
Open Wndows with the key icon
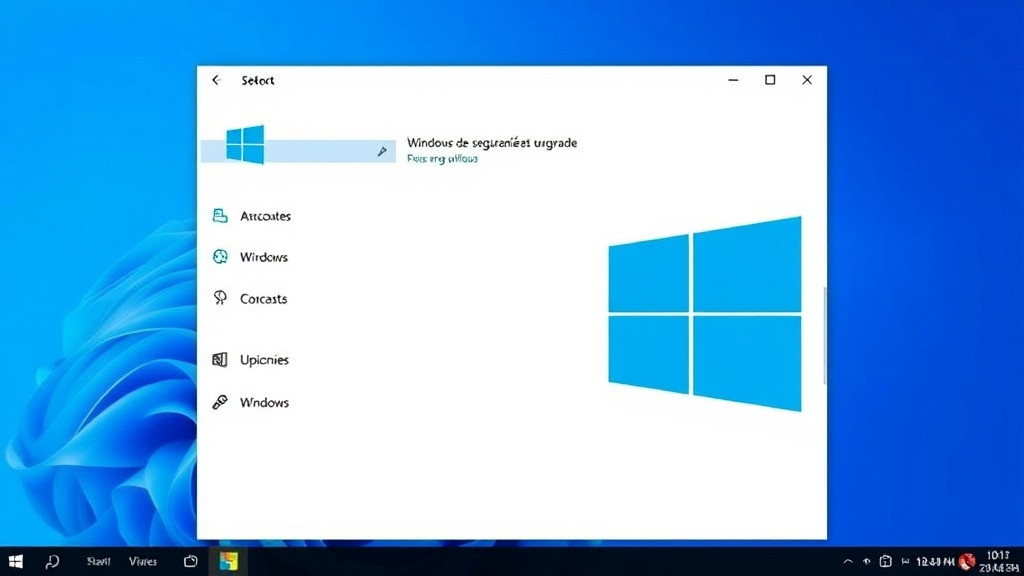[250, 402]
